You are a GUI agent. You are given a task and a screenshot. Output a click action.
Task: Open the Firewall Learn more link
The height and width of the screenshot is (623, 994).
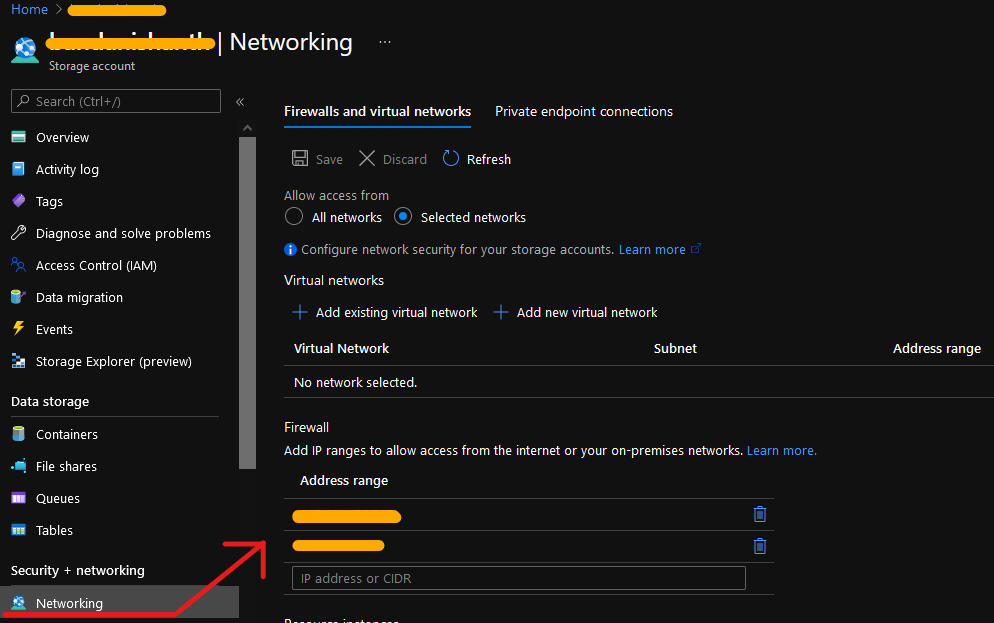click(782, 451)
